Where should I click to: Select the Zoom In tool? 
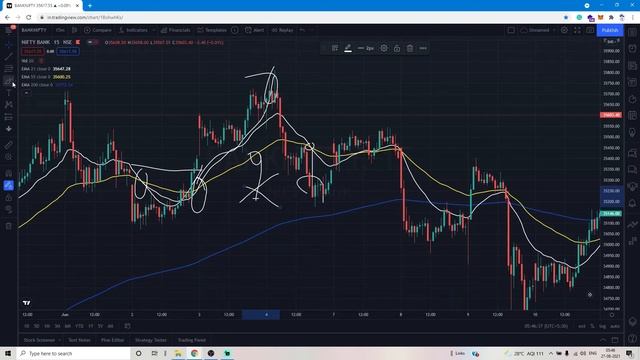(x=9, y=157)
